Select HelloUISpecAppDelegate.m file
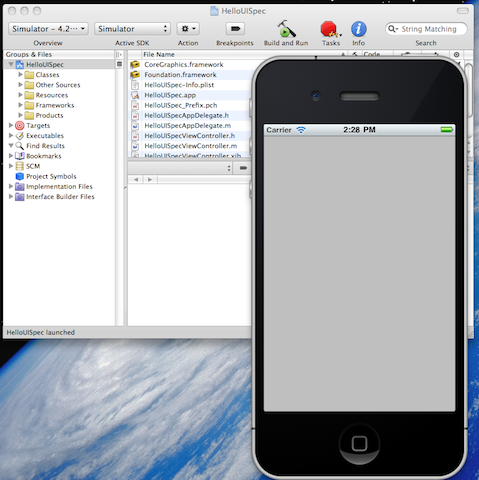The height and width of the screenshot is (480, 479). tap(188, 126)
